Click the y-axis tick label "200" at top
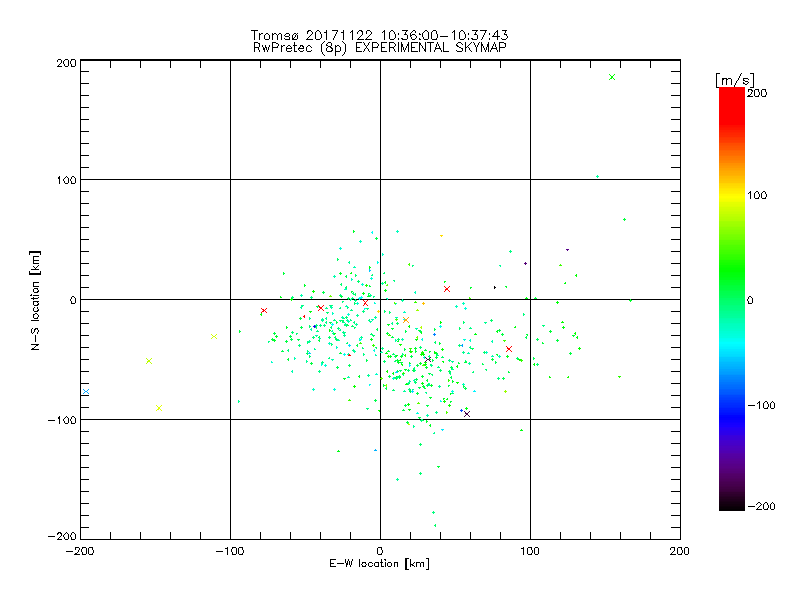800x600 pixels. click(x=66, y=63)
